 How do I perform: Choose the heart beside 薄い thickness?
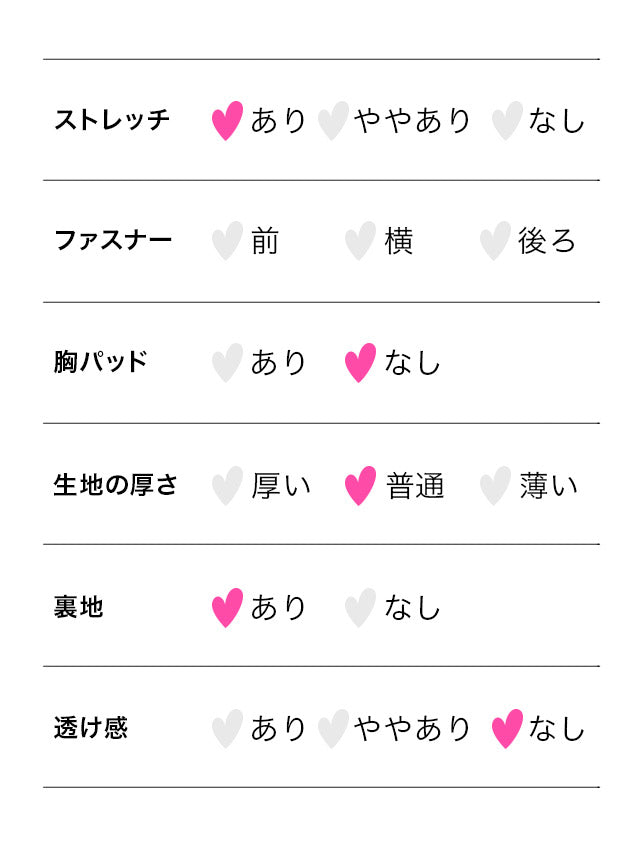[495, 486]
